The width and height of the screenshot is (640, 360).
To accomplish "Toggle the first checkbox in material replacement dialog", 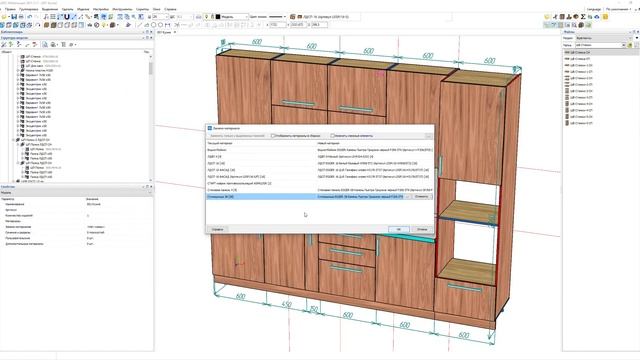I will (273, 136).
